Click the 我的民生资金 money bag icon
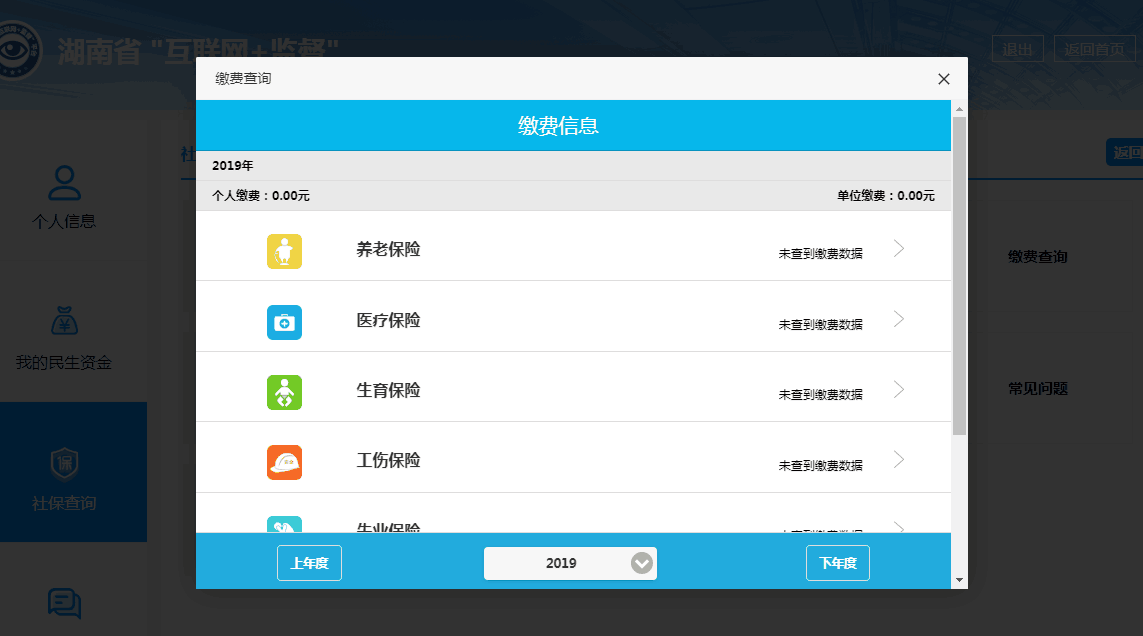 [x=64, y=323]
